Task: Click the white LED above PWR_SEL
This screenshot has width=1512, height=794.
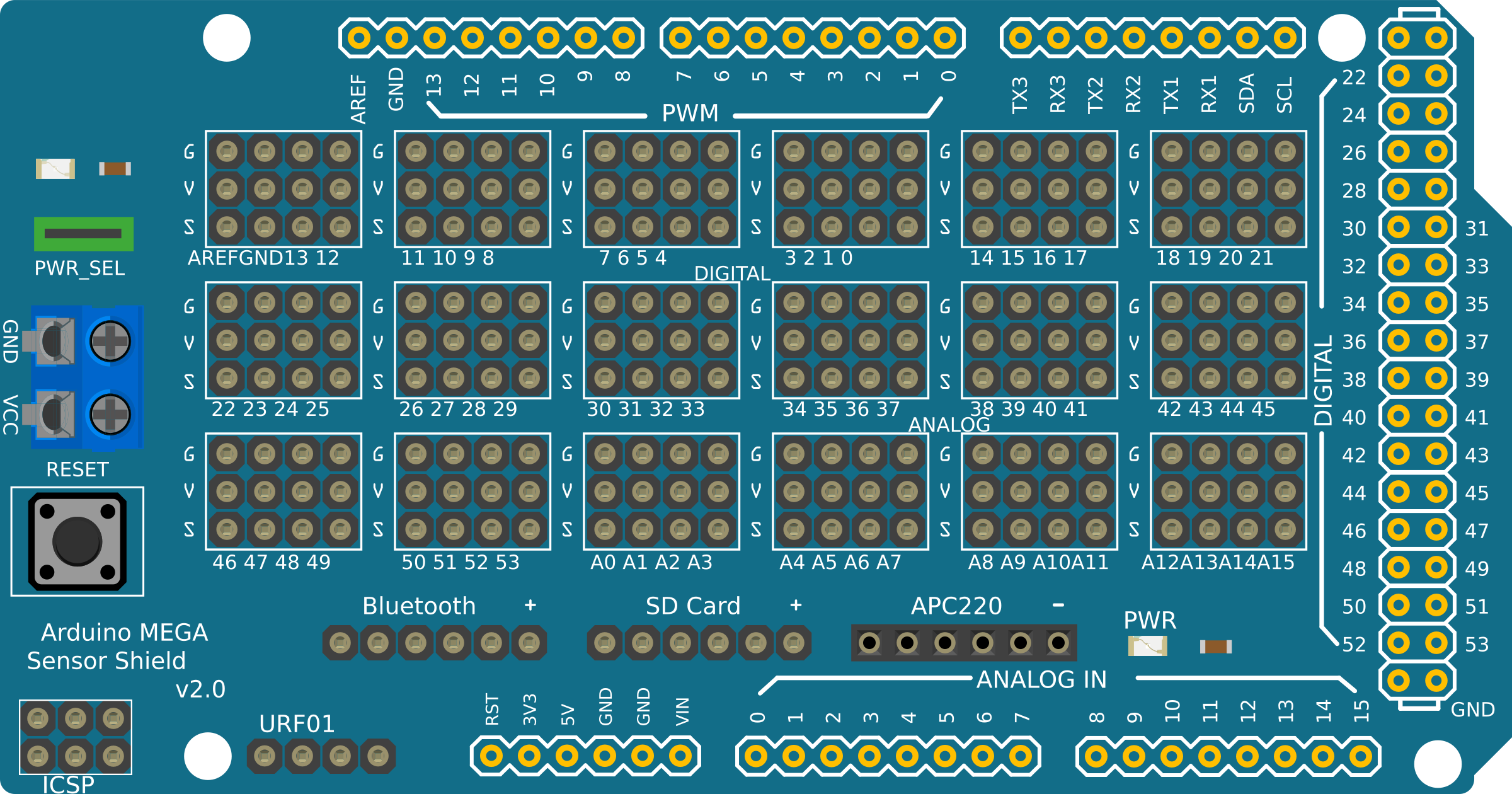Action: coord(55,169)
